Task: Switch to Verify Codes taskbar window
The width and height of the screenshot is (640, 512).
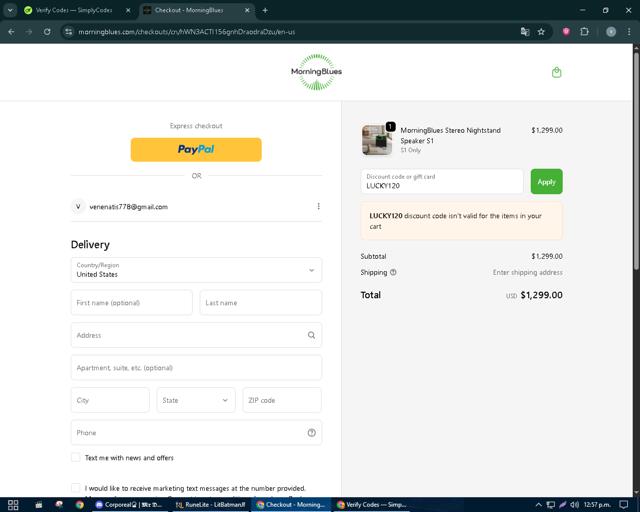Action: (x=372, y=505)
